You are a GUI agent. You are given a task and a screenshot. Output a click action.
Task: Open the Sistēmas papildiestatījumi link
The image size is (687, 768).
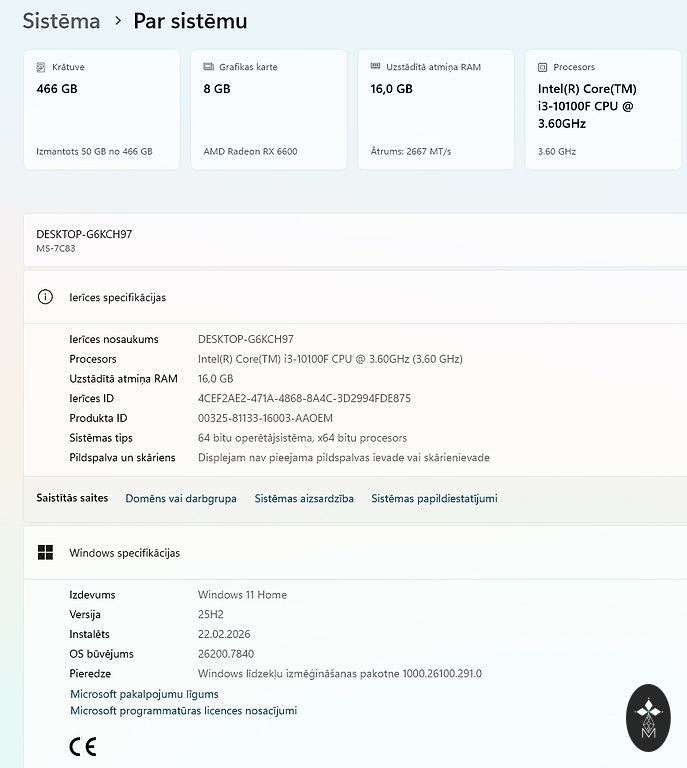pos(434,498)
